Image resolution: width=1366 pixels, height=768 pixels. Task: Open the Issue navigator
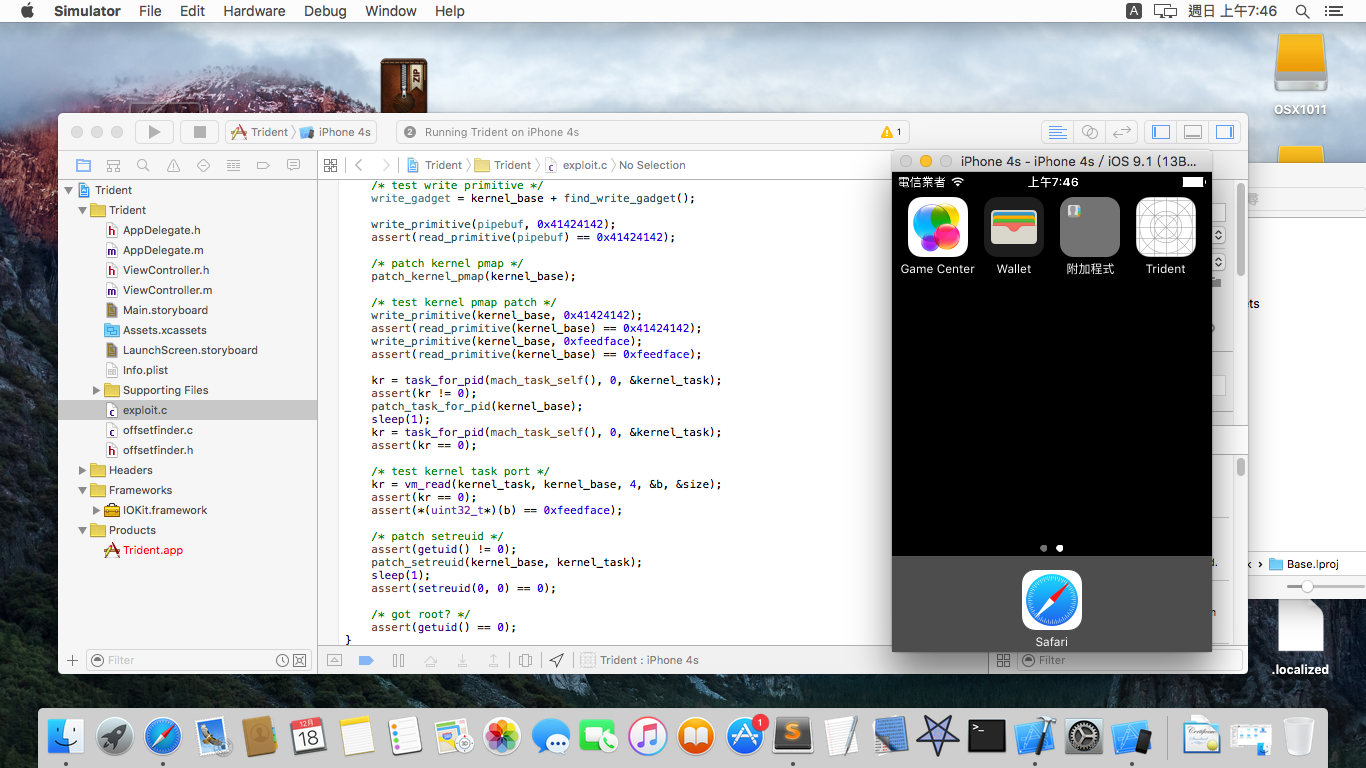coord(174,165)
